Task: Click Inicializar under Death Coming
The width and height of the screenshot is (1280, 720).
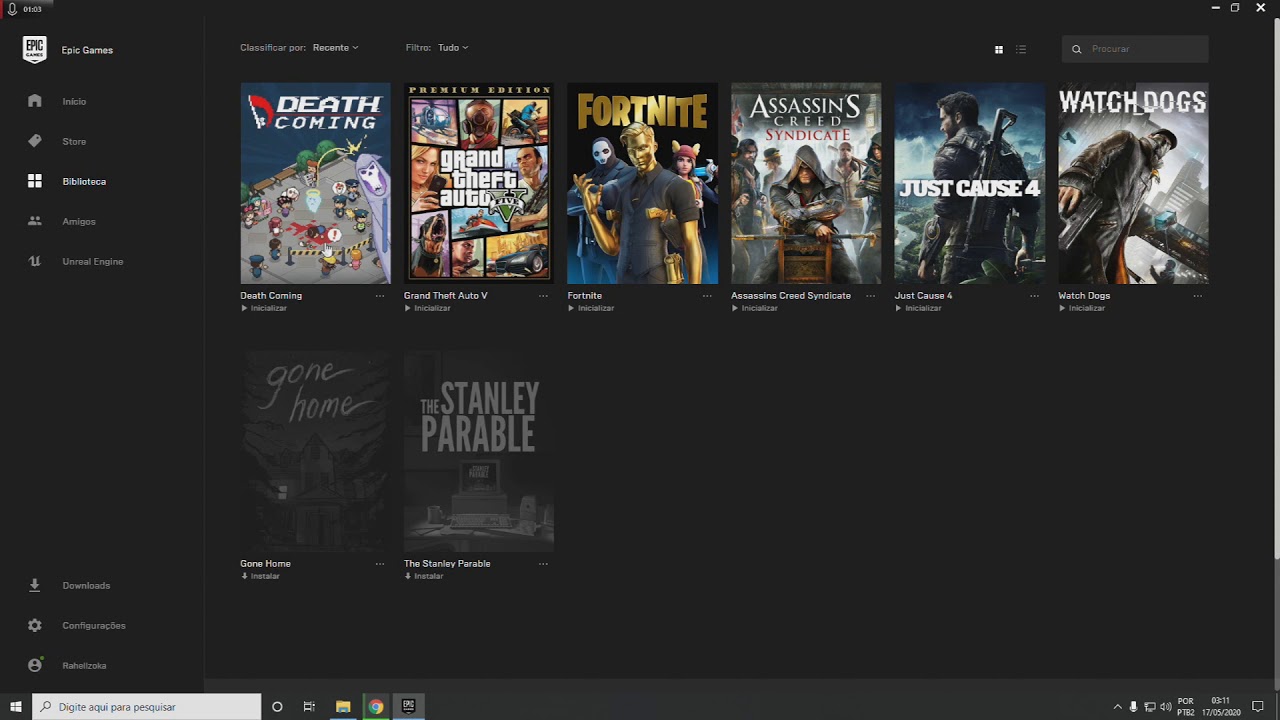Action: click(264, 308)
